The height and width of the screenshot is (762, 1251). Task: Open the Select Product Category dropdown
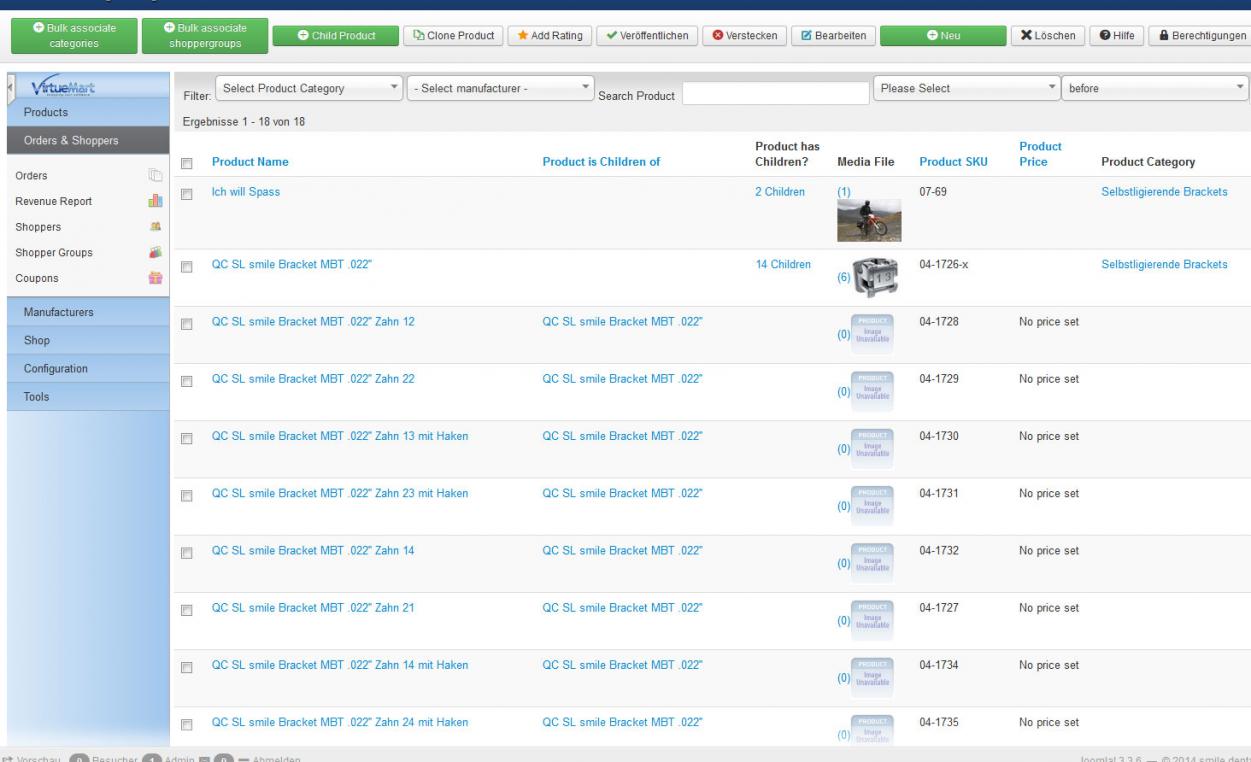click(310, 89)
